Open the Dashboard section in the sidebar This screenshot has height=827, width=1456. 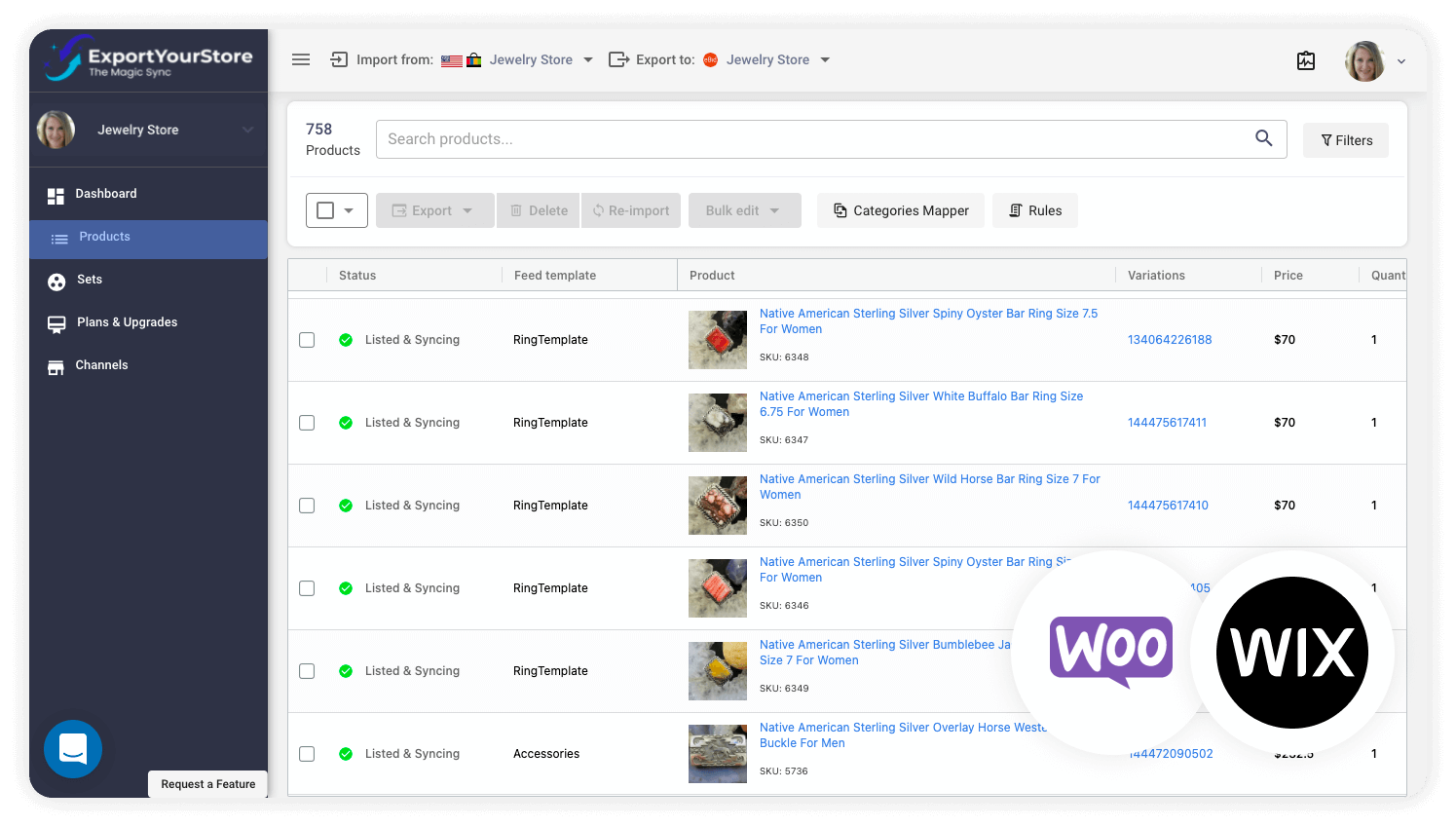point(105,194)
